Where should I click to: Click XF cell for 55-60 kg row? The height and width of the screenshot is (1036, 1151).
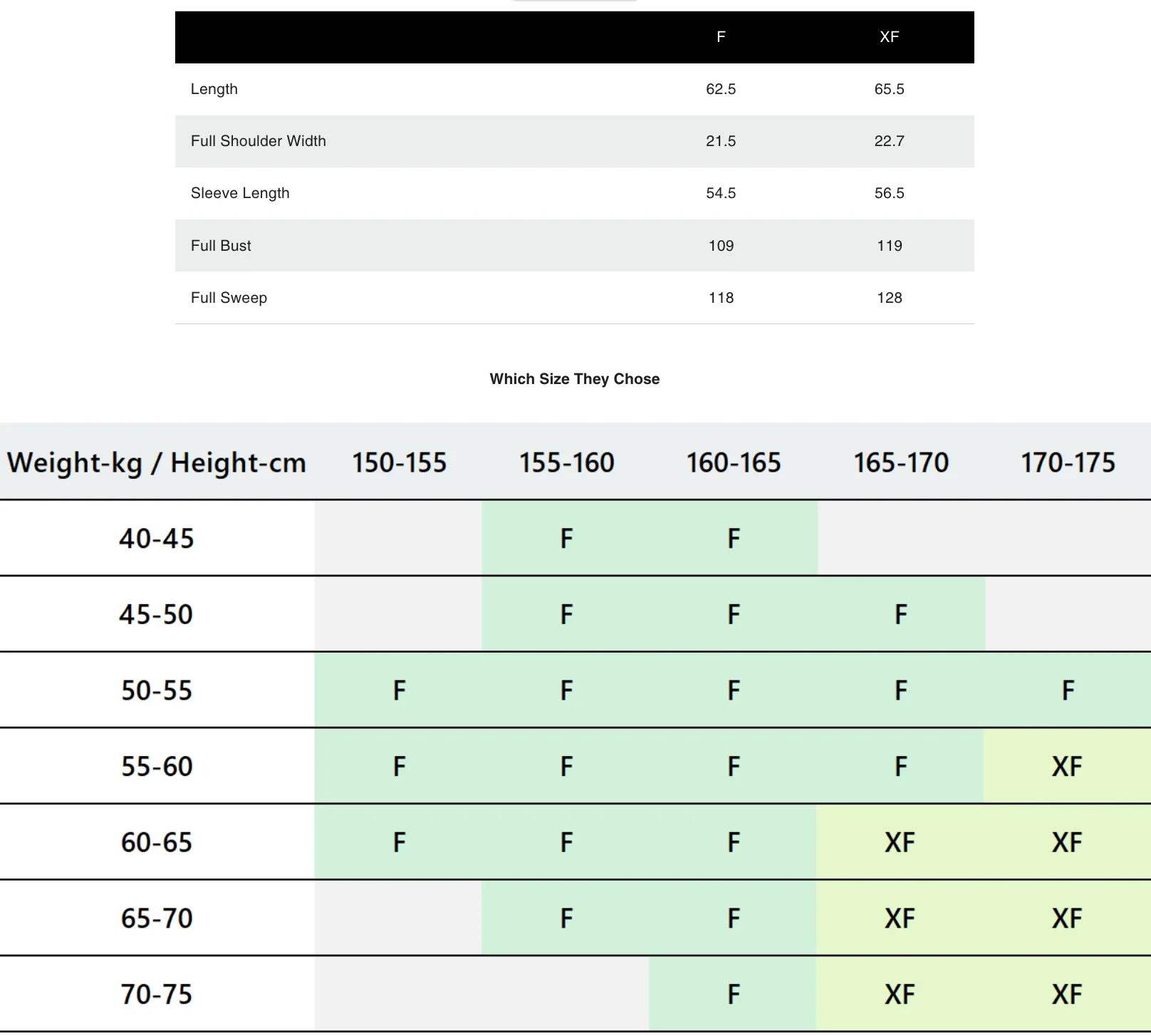(1067, 767)
